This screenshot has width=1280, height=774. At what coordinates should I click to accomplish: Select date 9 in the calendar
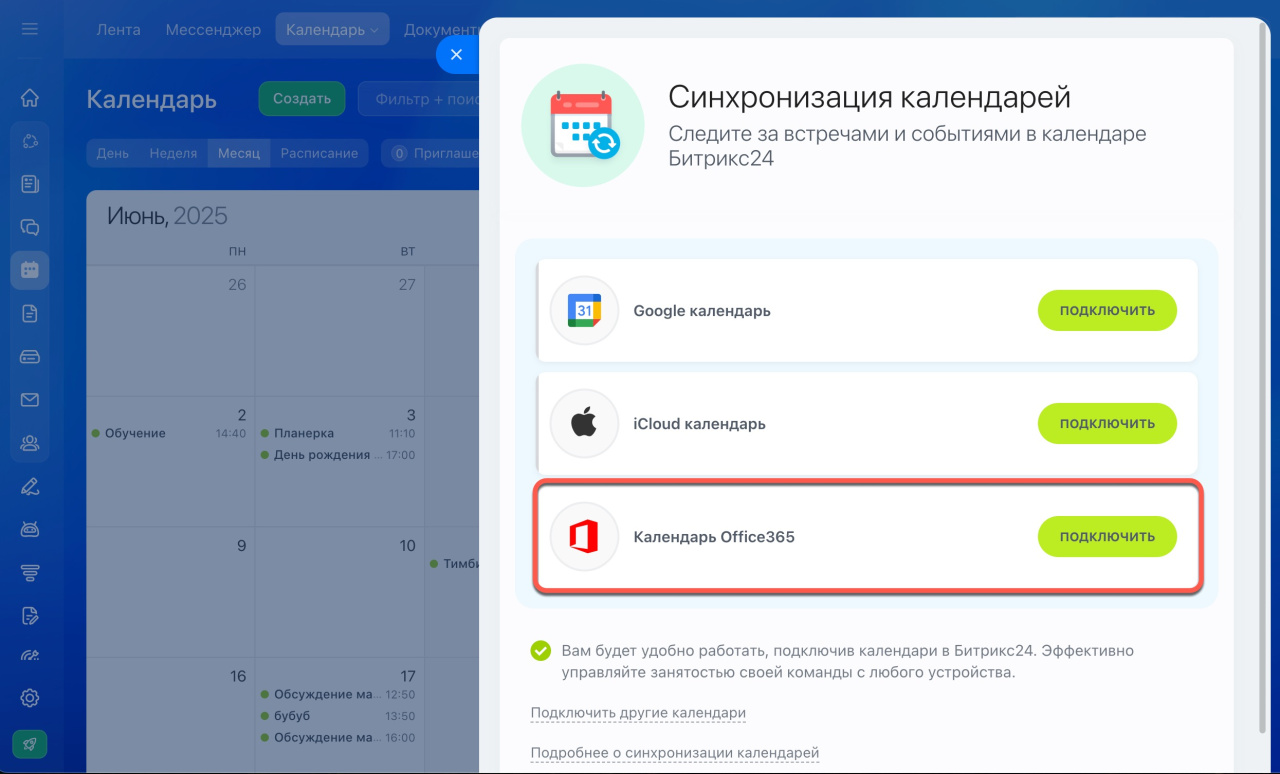pos(241,546)
